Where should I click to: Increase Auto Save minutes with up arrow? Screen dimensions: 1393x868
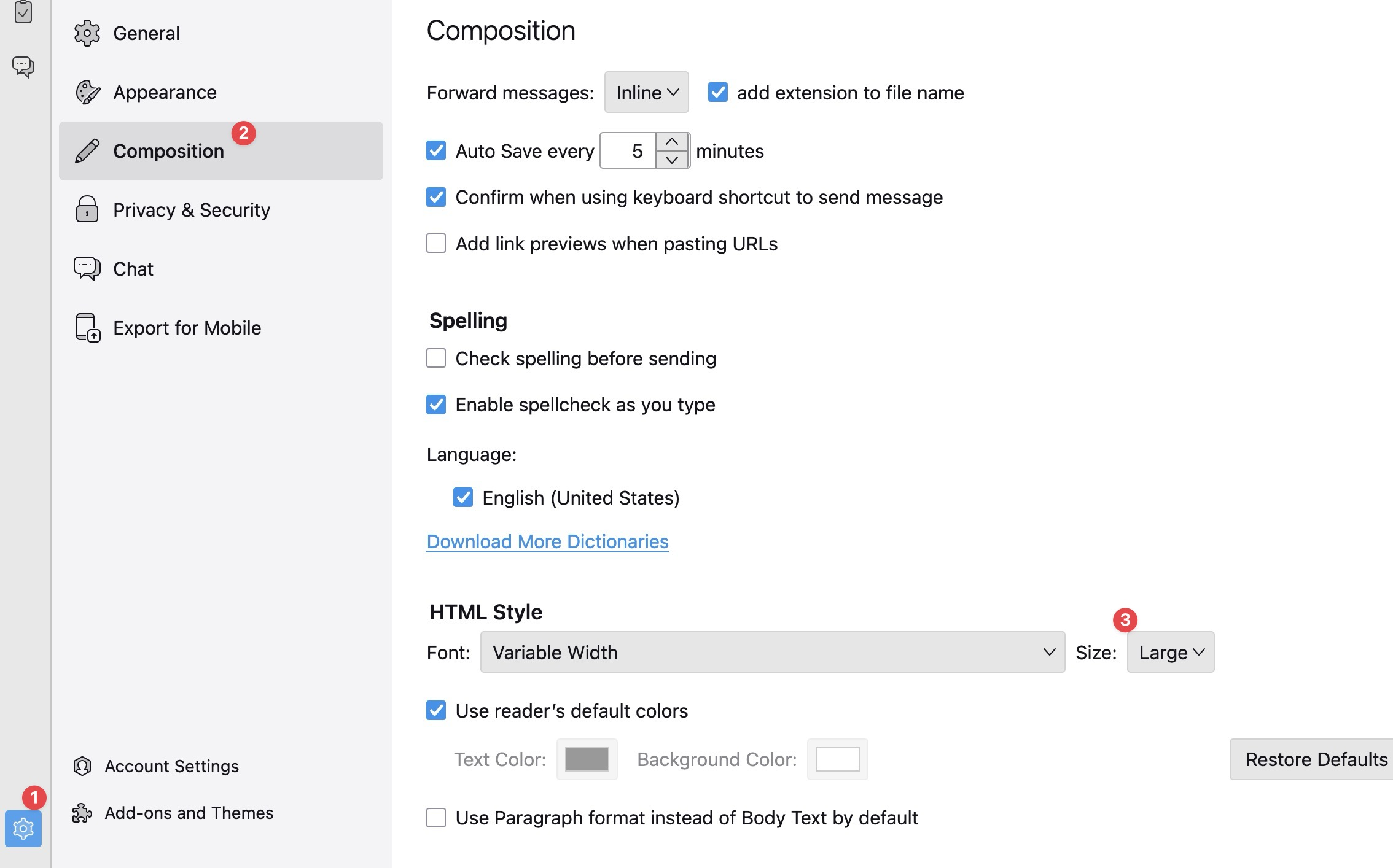point(672,142)
